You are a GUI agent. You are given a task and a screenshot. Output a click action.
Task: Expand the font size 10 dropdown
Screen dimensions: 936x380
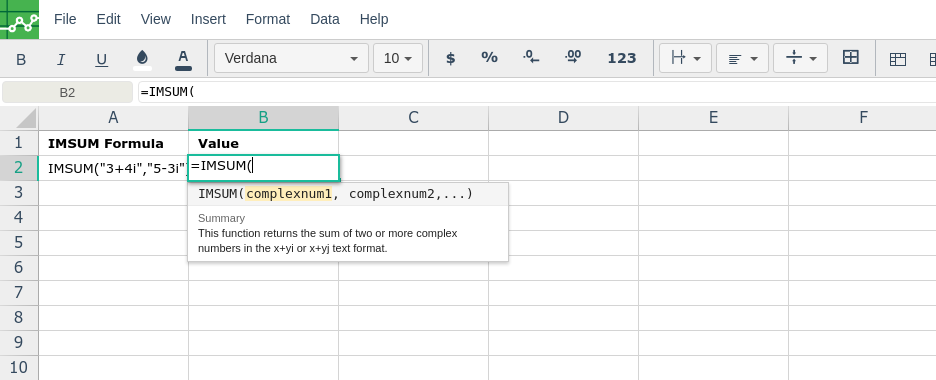click(398, 58)
